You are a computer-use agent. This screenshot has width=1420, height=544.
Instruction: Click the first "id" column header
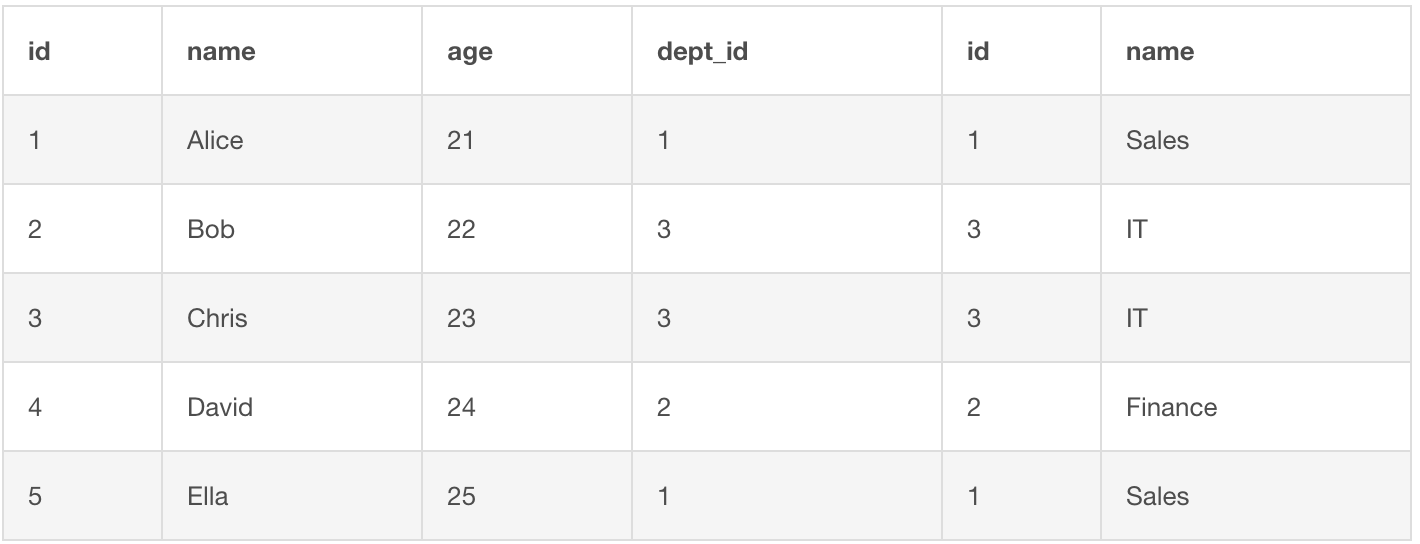coord(39,52)
